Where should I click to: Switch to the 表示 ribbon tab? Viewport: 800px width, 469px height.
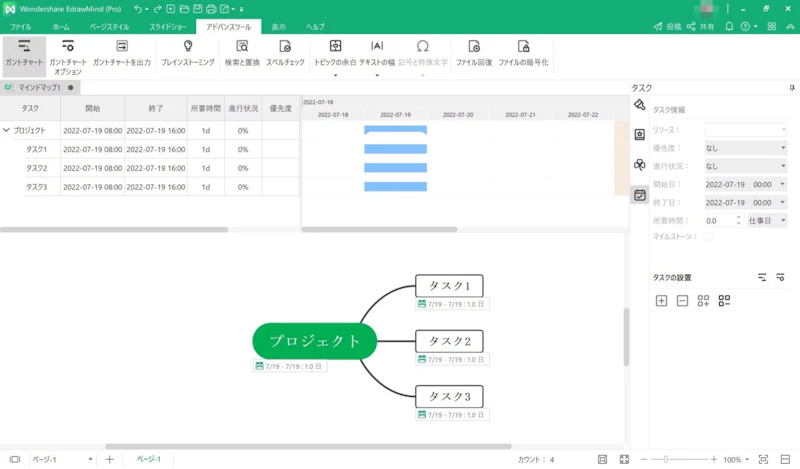pyautogui.click(x=279, y=25)
